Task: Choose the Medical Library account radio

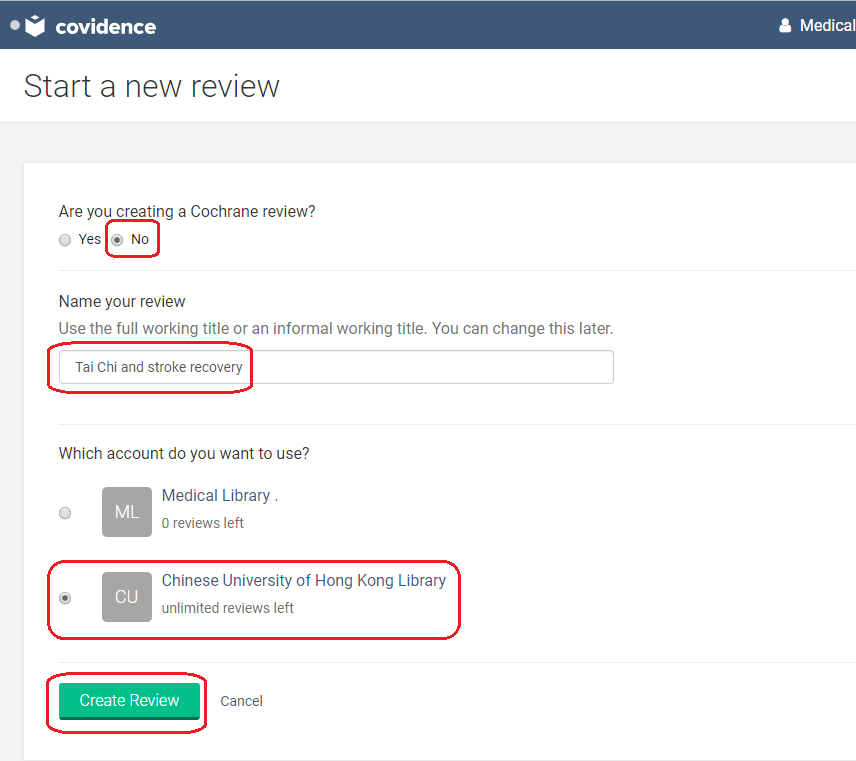Action: click(x=65, y=513)
